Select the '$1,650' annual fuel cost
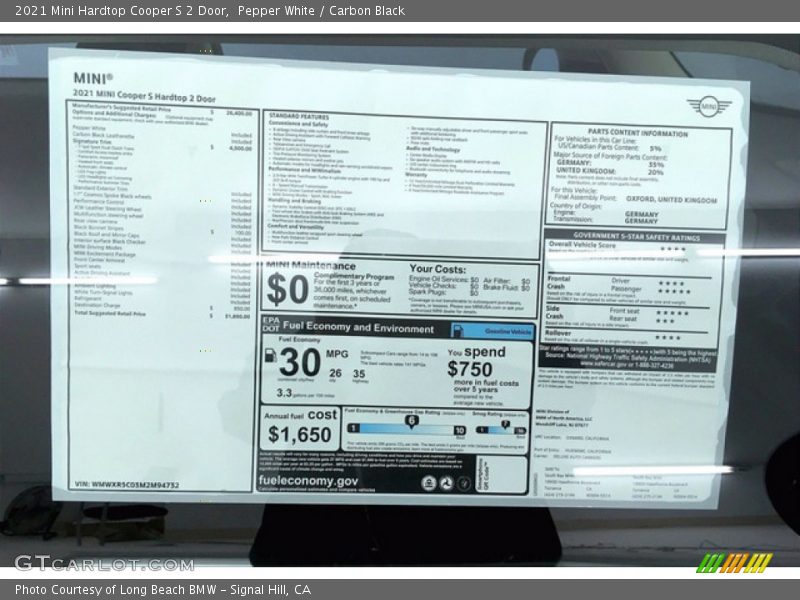800x600 pixels. (x=299, y=435)
